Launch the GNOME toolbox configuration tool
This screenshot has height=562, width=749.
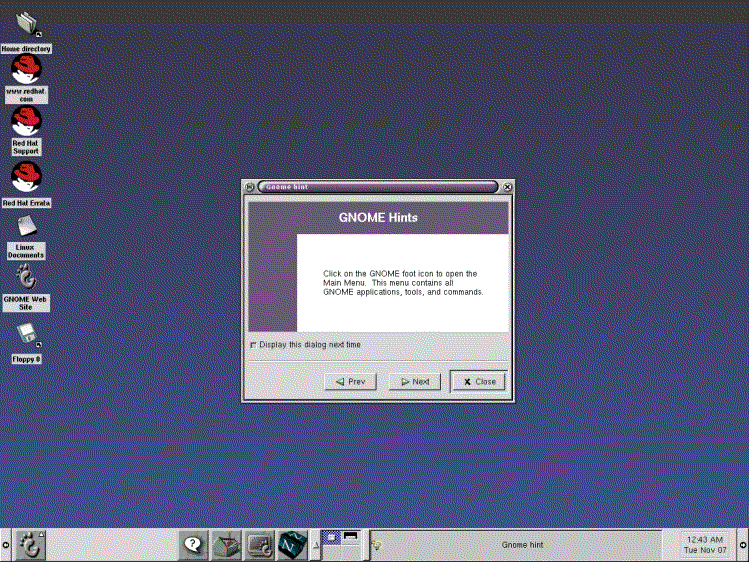tap(226, 545)
